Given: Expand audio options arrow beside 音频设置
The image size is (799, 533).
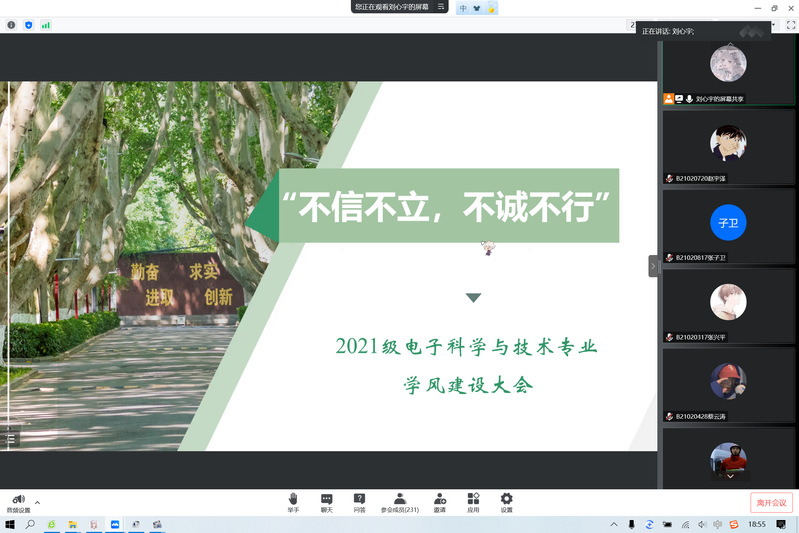Looking at the screenshot, I should coord(38,502).
